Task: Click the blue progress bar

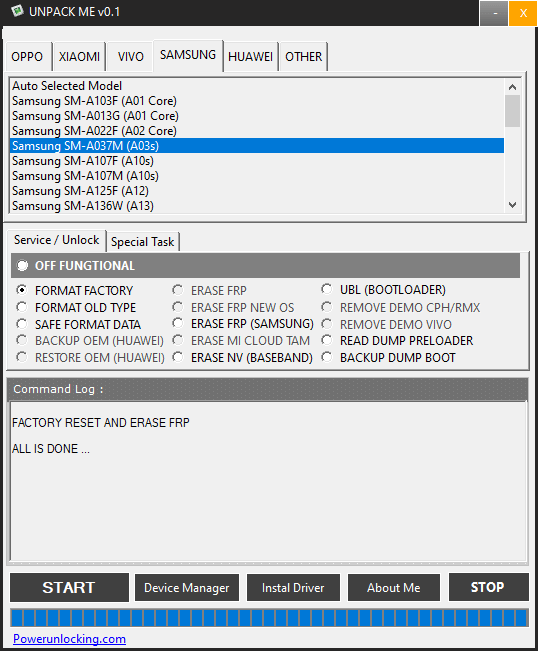Action: [269, 617]
